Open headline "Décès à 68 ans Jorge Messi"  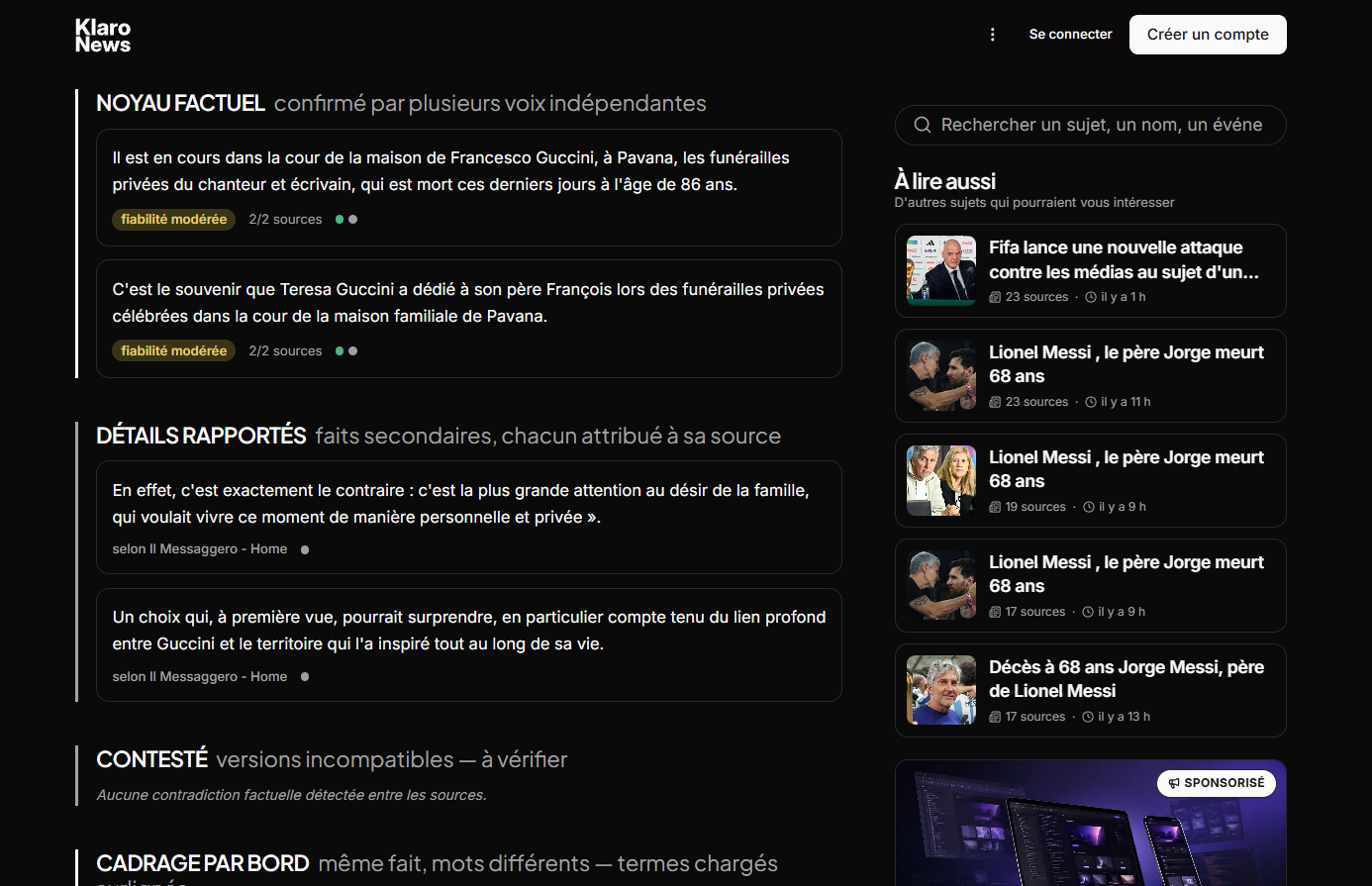[1127, 679]
